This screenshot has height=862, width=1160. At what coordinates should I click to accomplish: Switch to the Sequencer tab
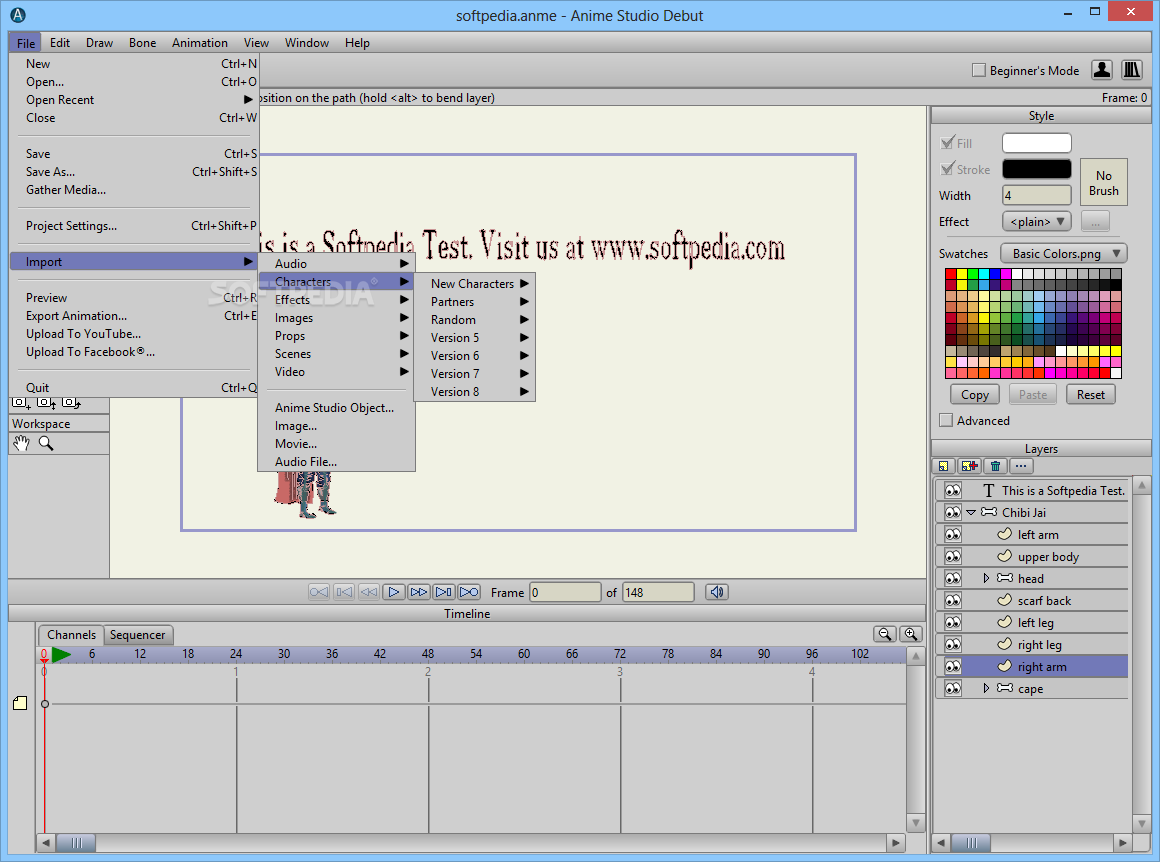coord(138,635)
